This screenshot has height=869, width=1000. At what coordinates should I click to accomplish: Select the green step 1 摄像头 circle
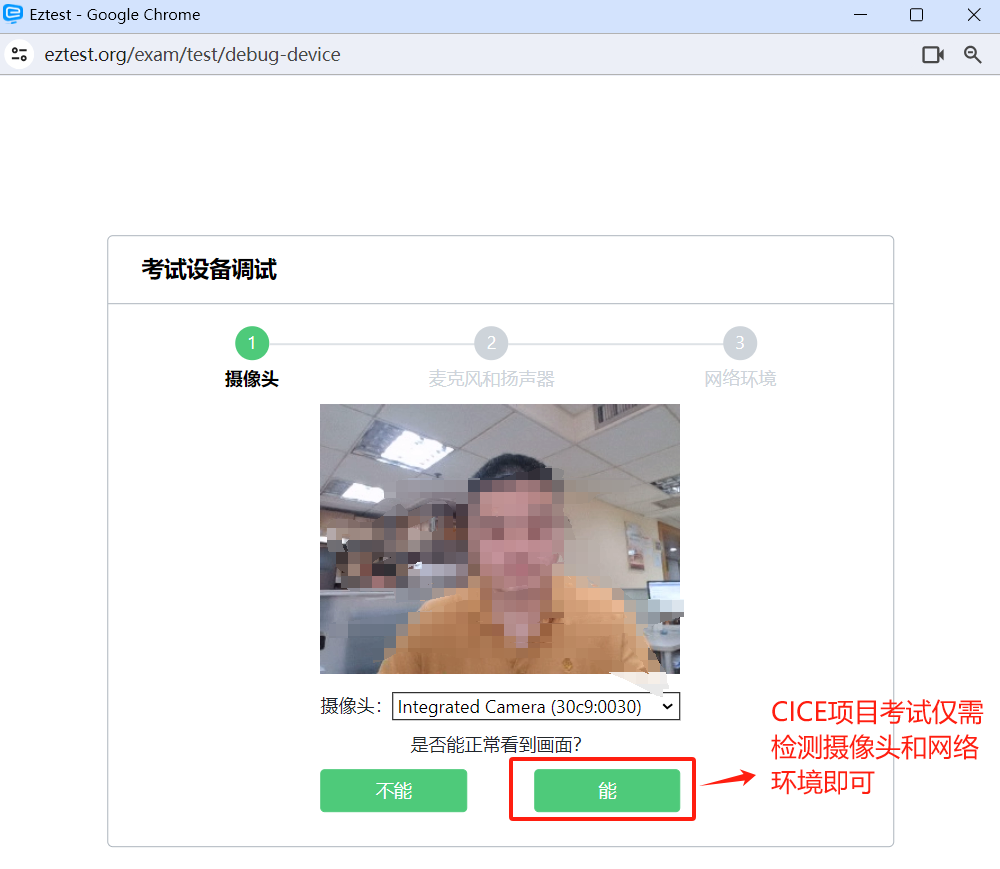pos(251,343)
